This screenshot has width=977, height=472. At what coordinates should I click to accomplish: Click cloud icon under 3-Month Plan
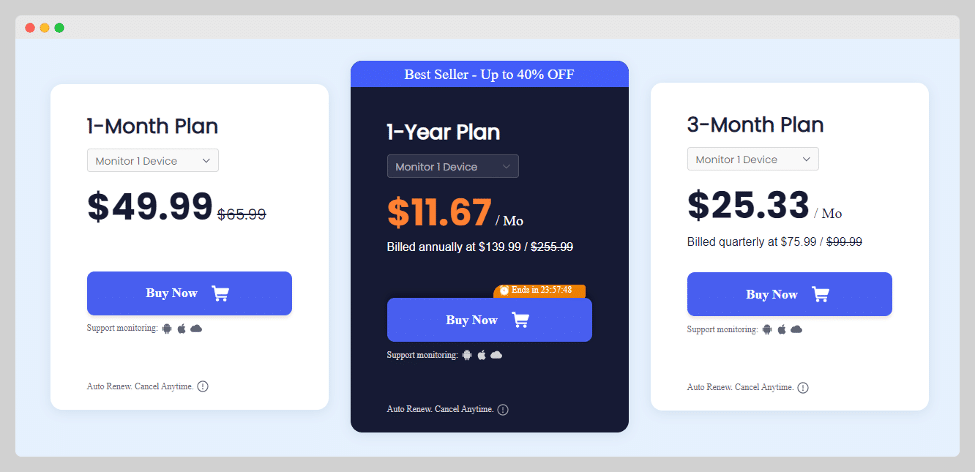(796, 328)
